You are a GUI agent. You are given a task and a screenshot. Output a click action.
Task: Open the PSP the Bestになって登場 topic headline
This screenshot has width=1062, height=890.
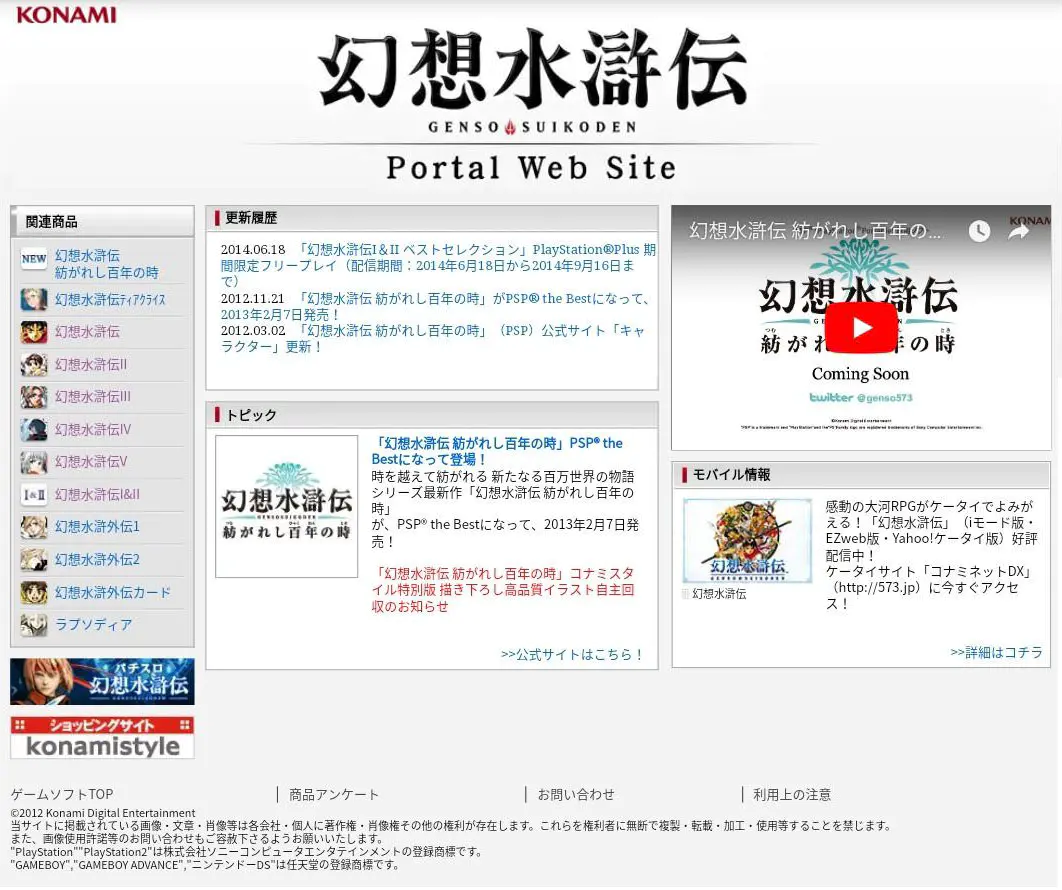point(497,451)
